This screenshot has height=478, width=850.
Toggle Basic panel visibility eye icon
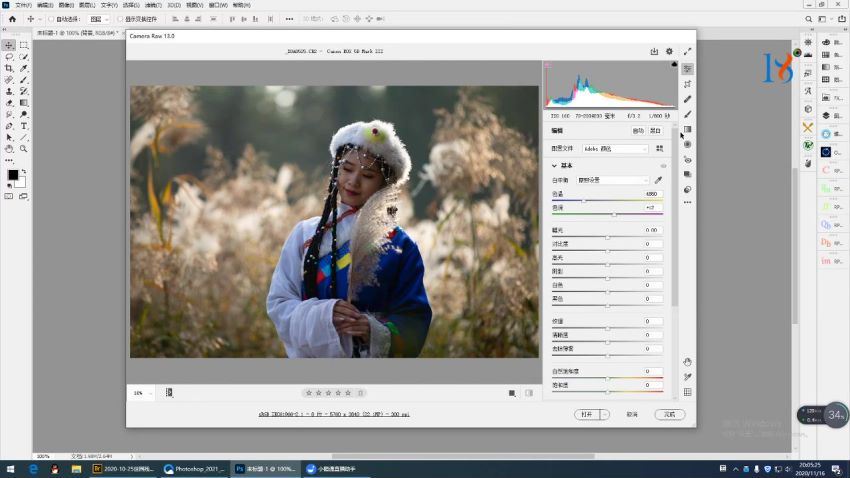pyautogui.click(x=663, y=166)
